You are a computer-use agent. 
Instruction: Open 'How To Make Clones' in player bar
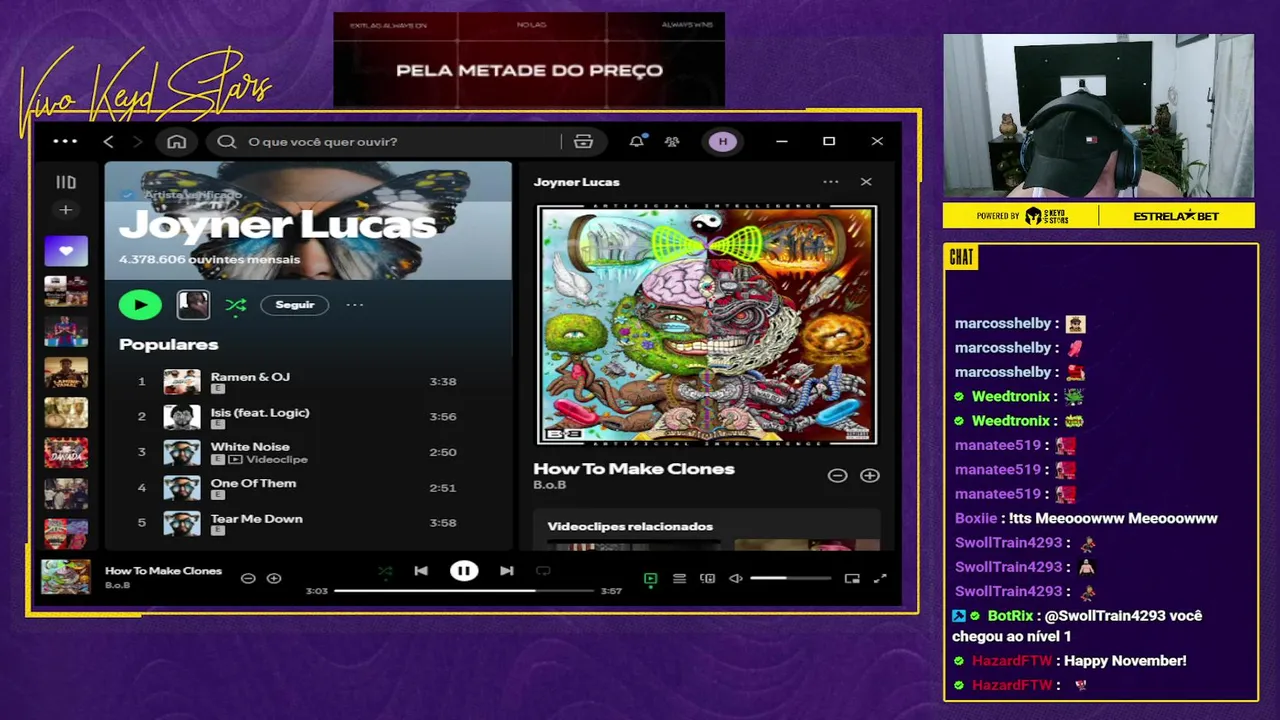tap(163, 571)
